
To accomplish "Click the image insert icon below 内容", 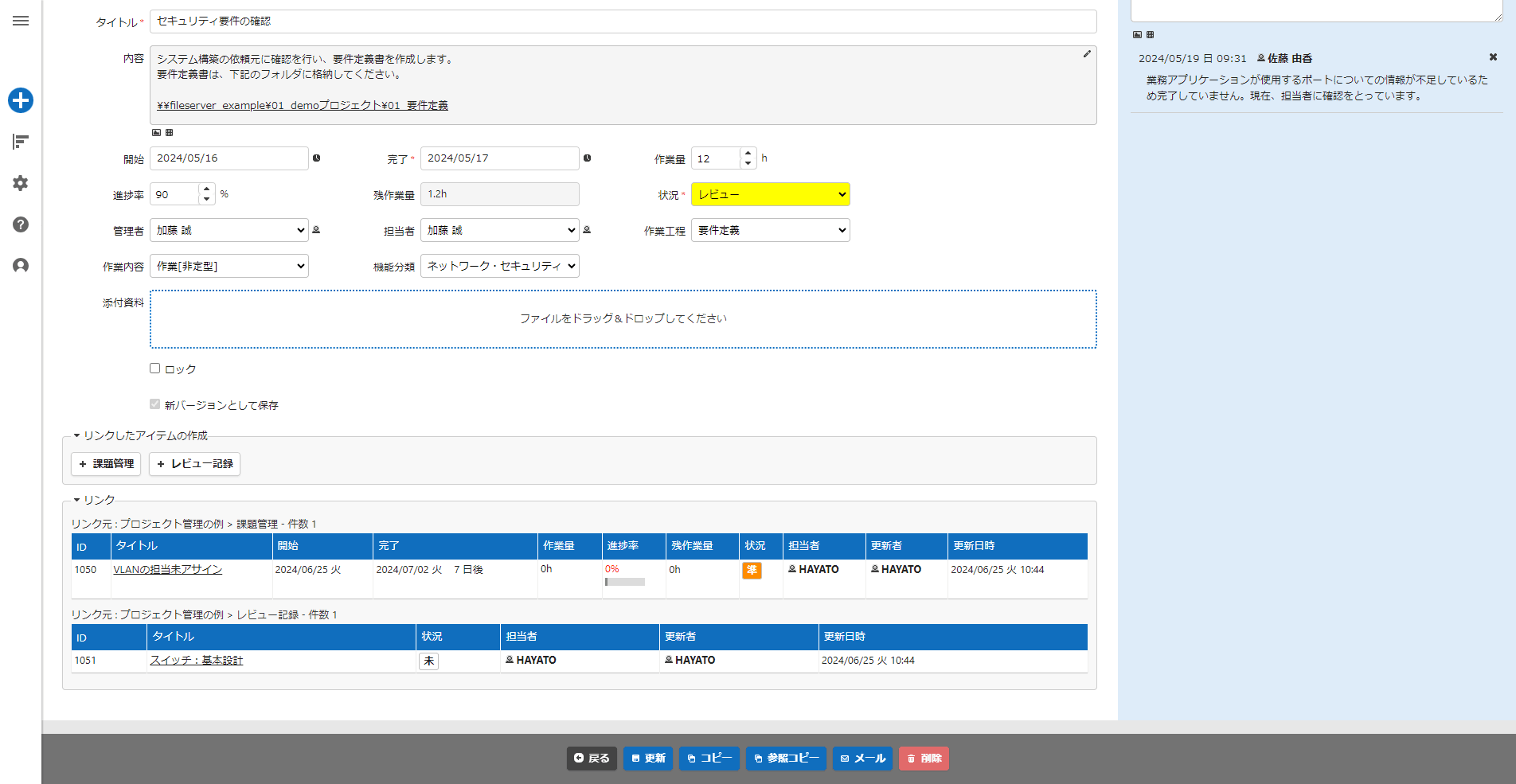I will point(157,133).
